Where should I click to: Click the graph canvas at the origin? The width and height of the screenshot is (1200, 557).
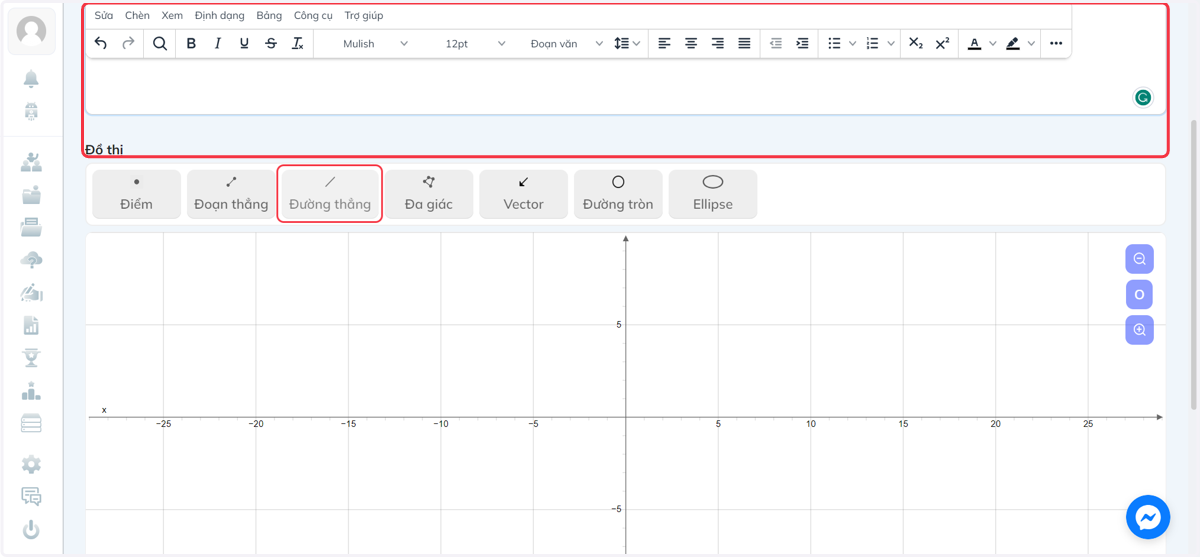click(x=626, y=417)
